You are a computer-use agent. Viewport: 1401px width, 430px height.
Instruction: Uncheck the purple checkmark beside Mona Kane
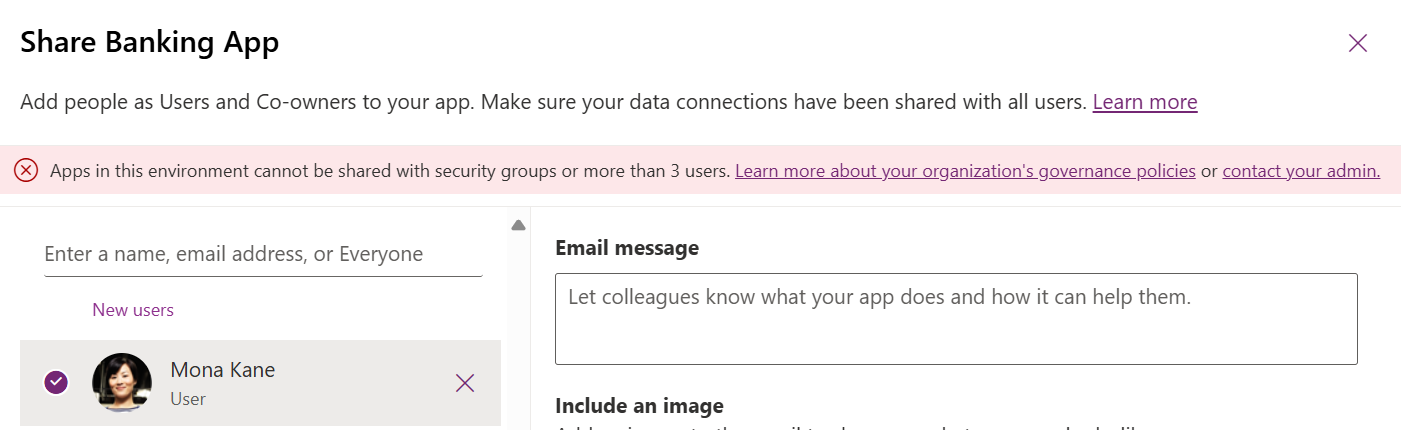(57, 382)
